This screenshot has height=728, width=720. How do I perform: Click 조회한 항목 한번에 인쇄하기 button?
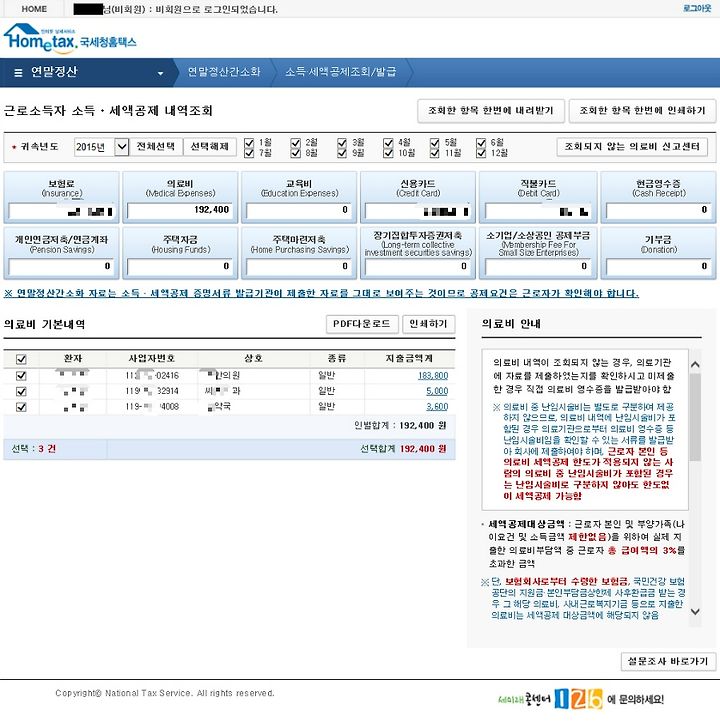coord(642,110)
